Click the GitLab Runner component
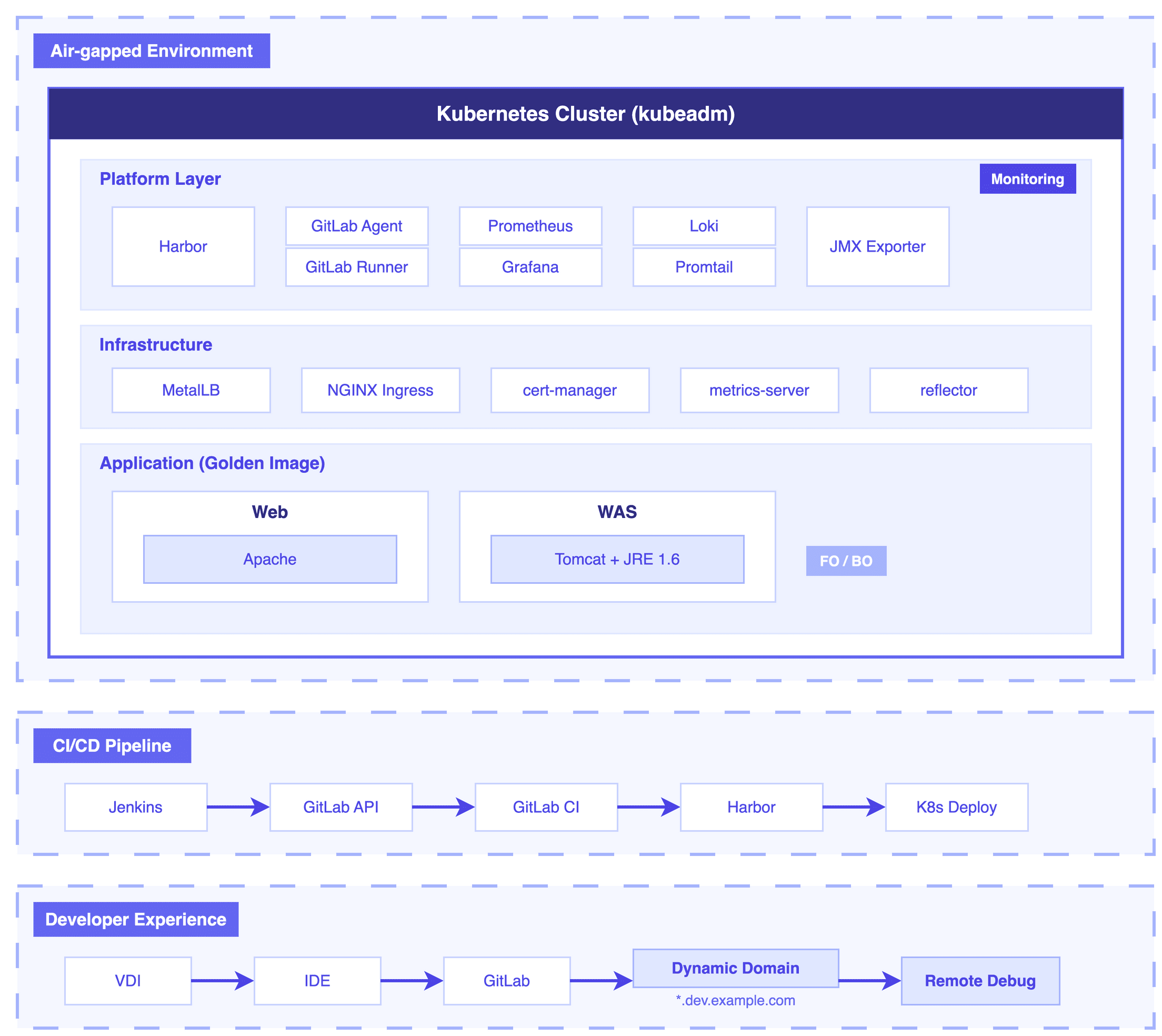Screen dimensions: 1162x1036 pos(357,266)
